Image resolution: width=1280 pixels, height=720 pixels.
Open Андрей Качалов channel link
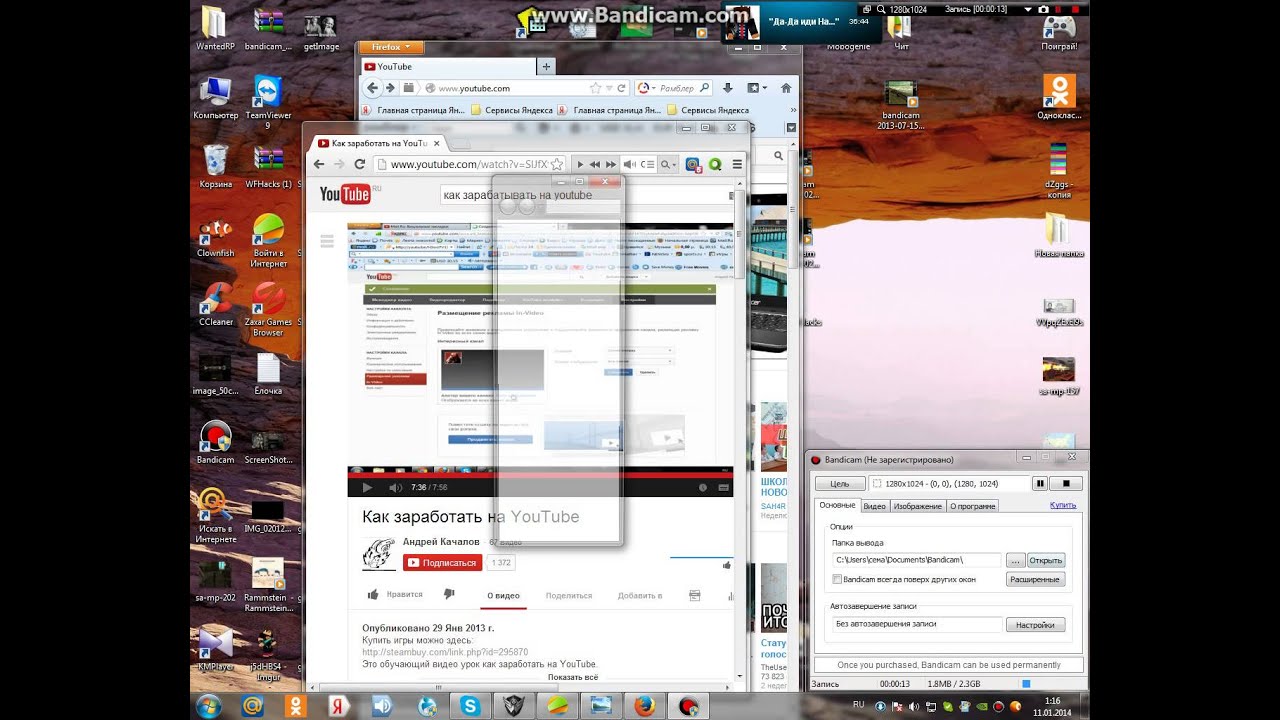click(x=441, y=541)
